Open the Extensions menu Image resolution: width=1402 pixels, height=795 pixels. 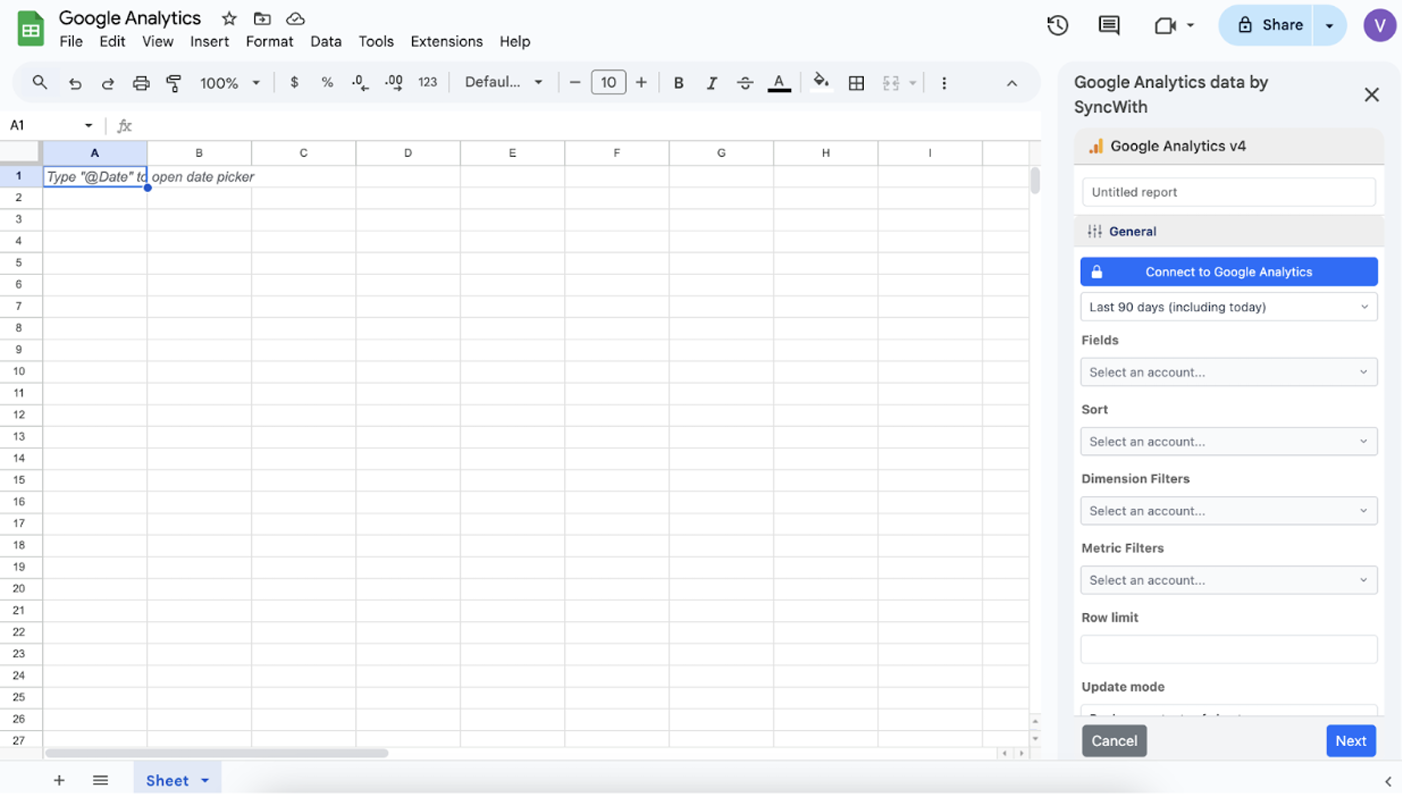click(x=446, y=41)
